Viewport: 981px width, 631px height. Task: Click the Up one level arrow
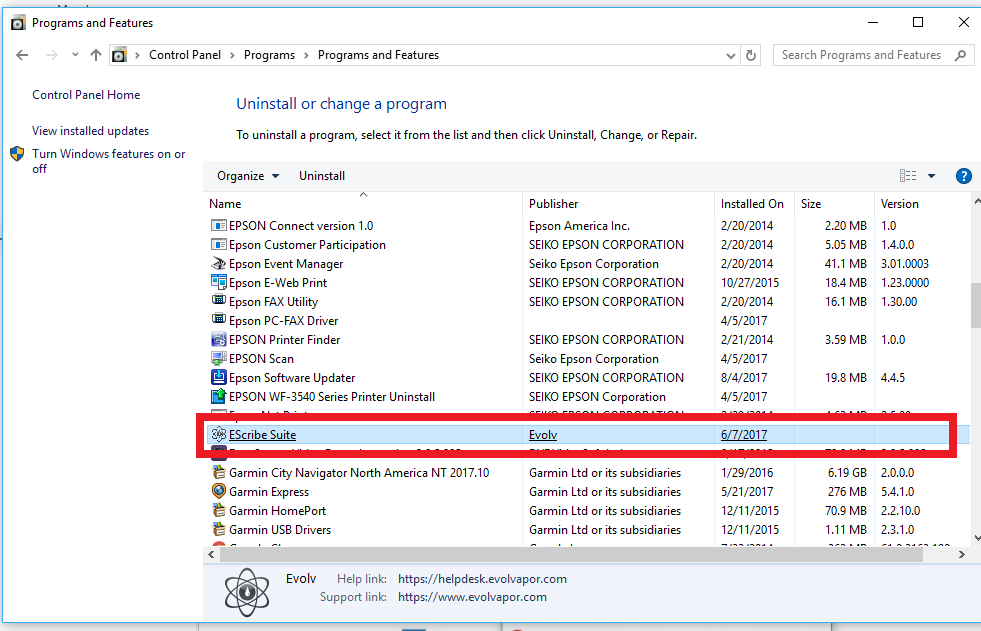tap(96, 55)
